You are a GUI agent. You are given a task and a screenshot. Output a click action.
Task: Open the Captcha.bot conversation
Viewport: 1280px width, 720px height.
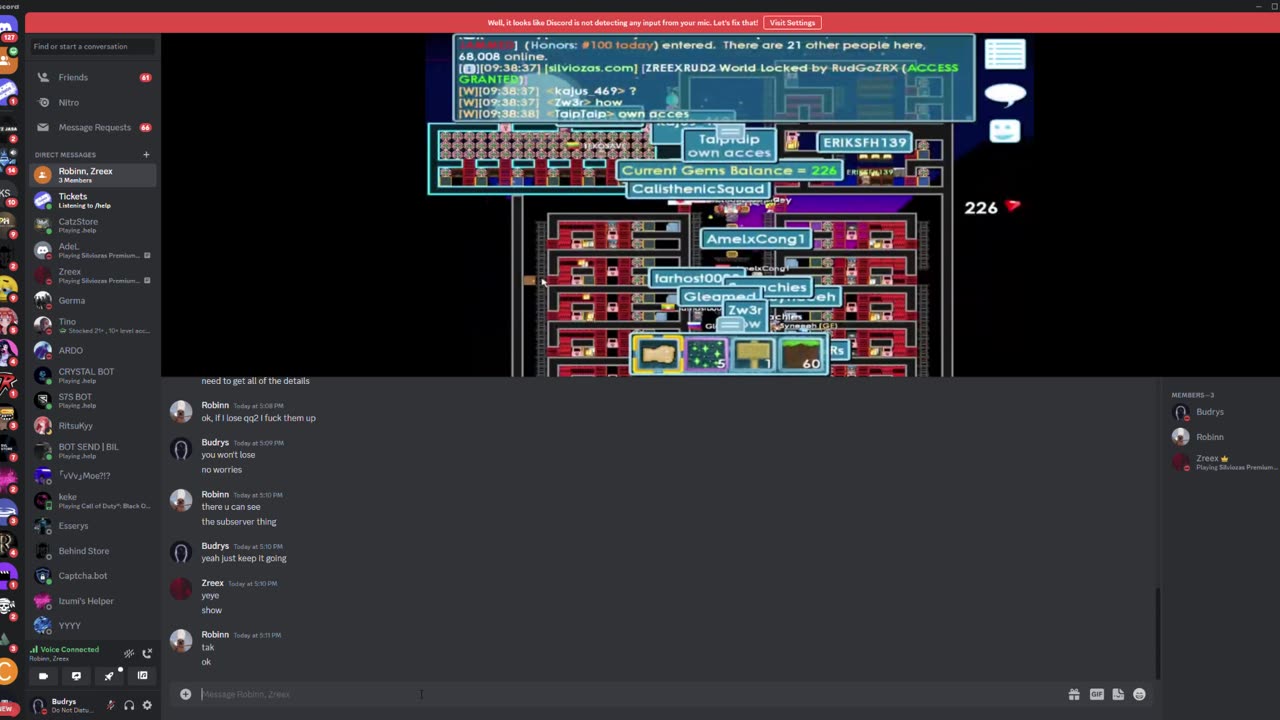pos(93,576)
